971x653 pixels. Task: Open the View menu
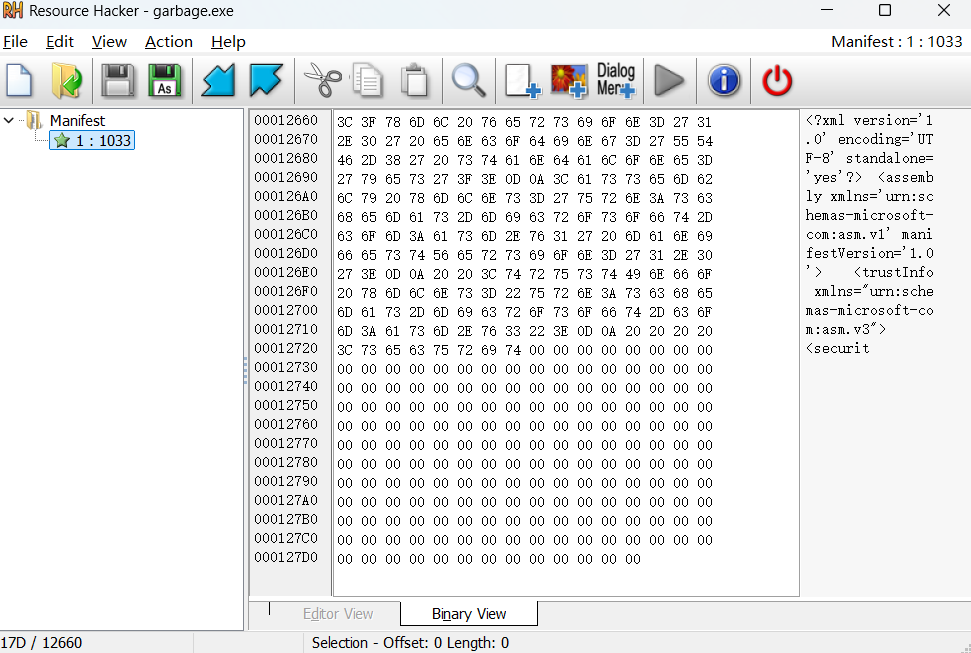pos(109,42)
